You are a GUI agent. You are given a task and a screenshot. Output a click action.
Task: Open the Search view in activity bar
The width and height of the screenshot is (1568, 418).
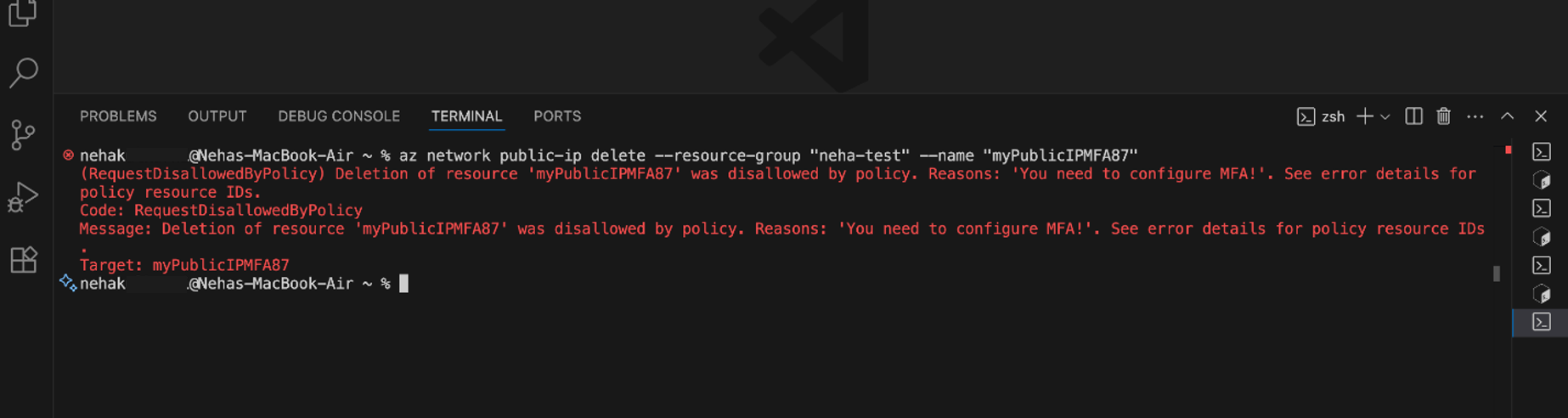[24, 72]
